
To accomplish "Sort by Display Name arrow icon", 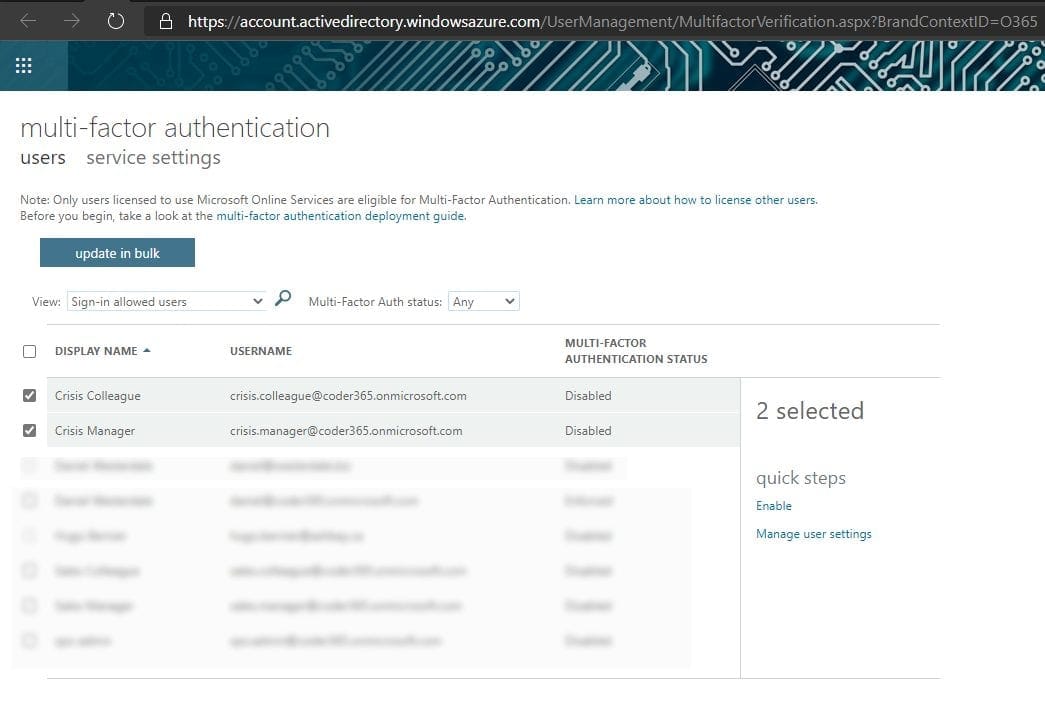I will (x=147, y=351).
